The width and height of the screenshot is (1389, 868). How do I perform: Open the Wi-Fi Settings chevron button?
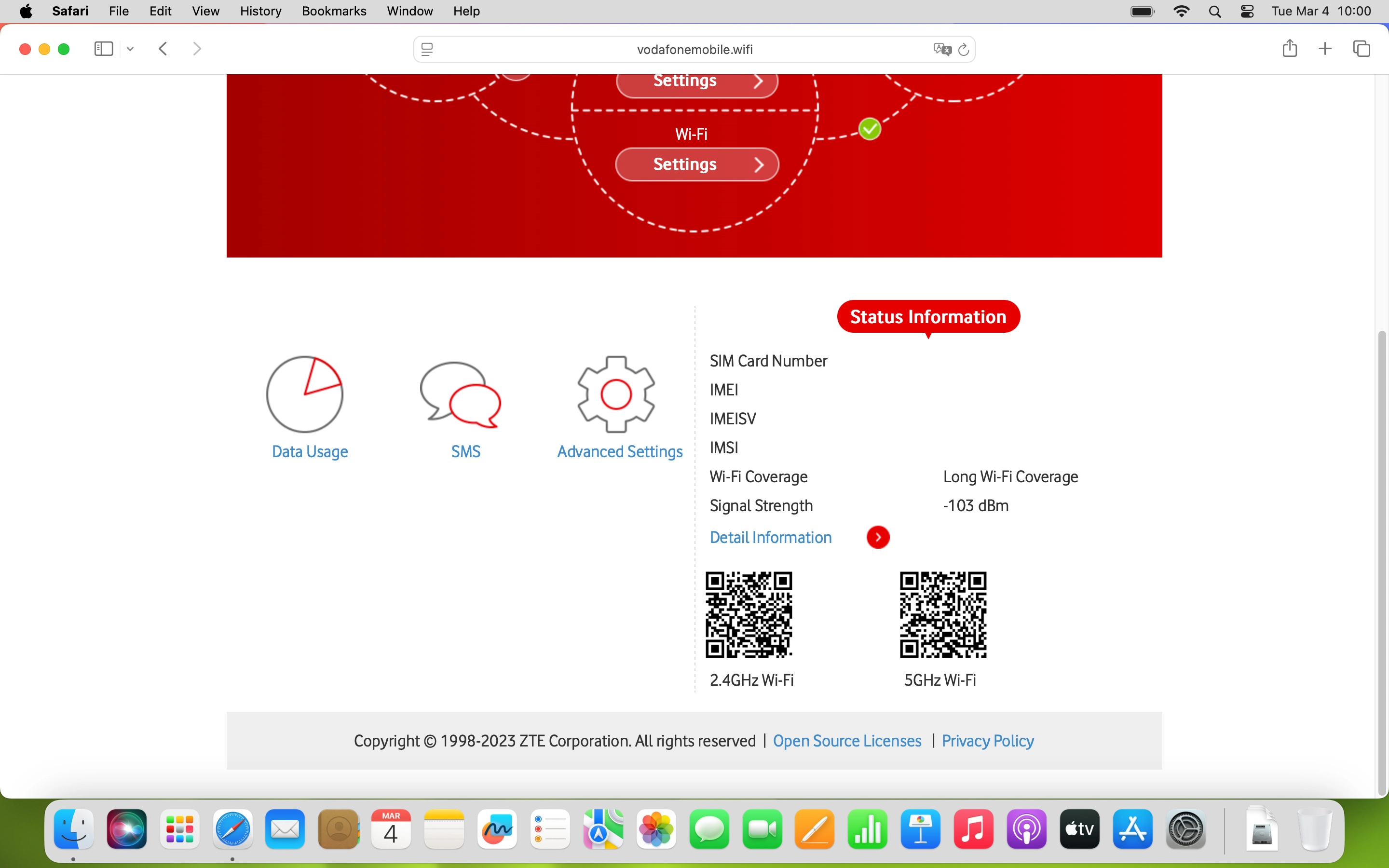point(697,165)
